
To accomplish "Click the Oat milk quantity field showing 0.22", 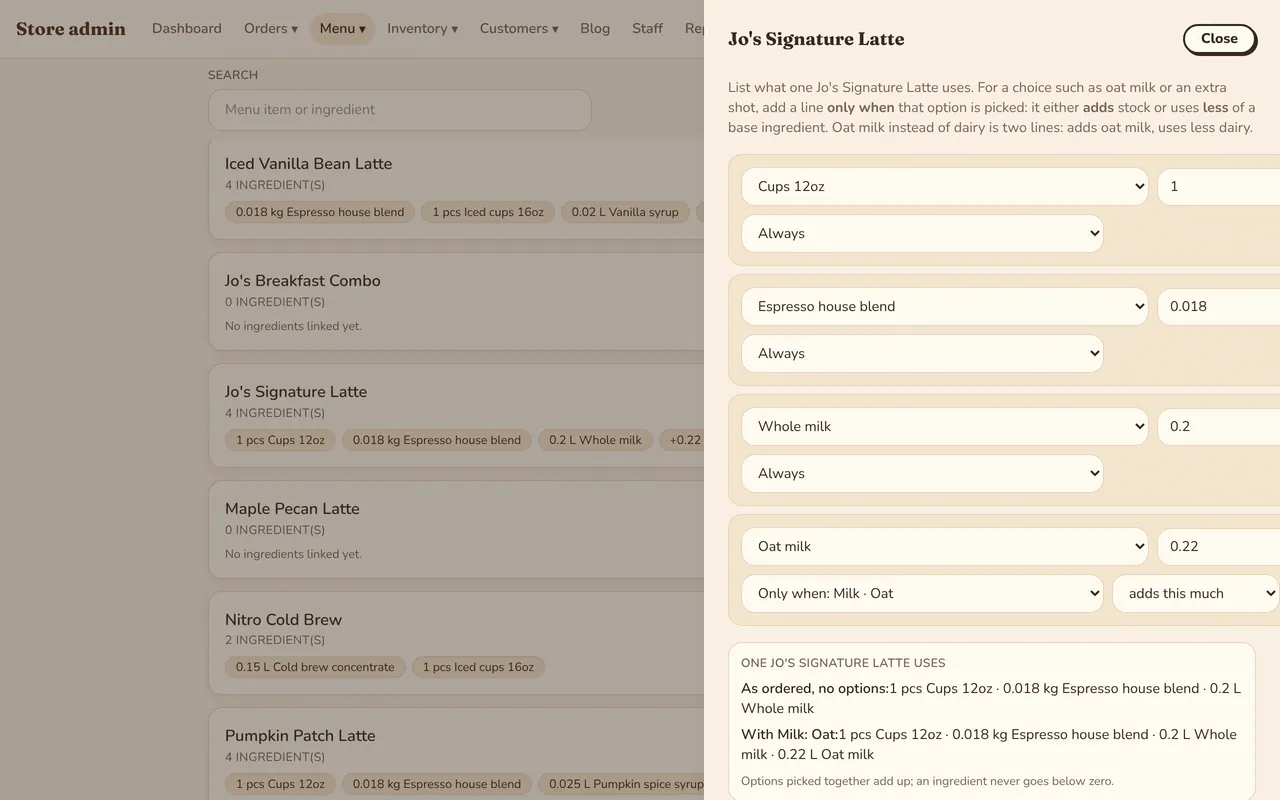I will click(1218, 546).
